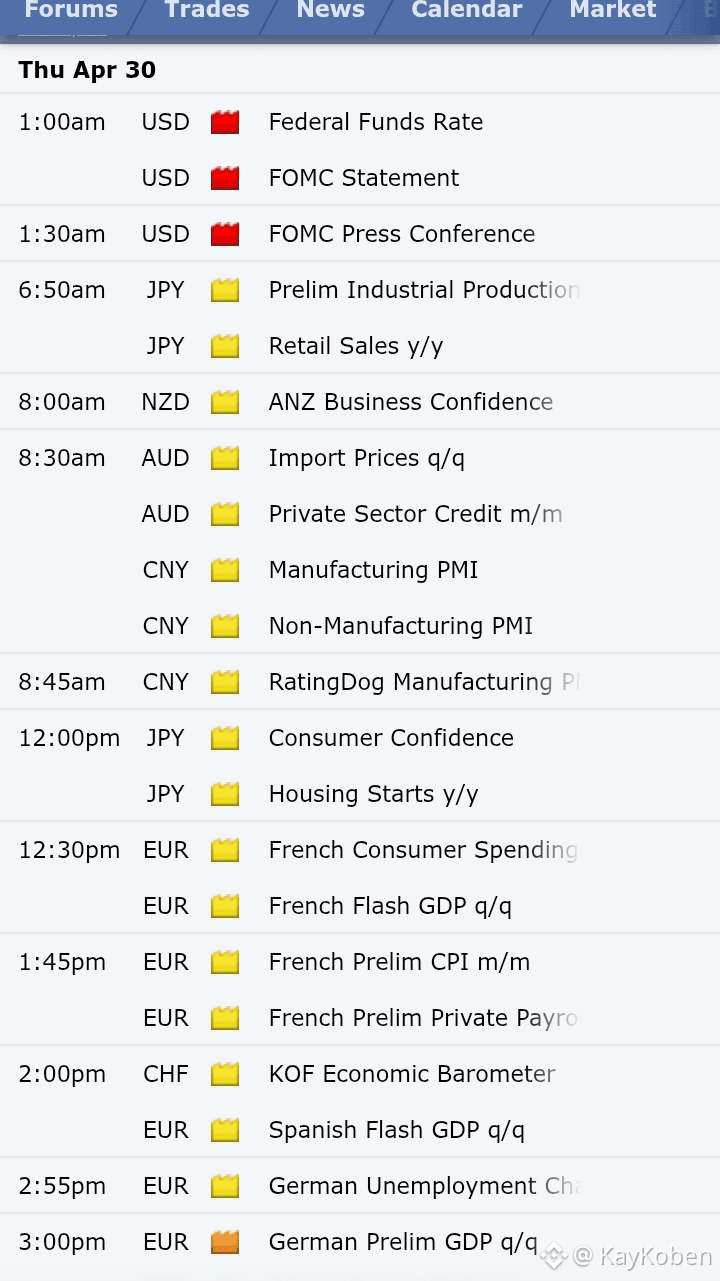Open the RatingDog Manufacturing PMI event row
720x1281 pixels.
click(x=360, y=682)
